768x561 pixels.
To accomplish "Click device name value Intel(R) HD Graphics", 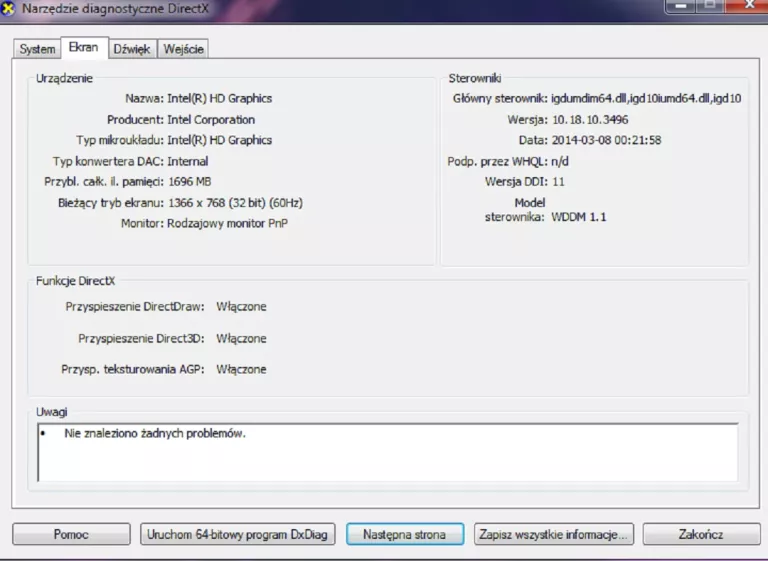I will [x=219, y=98].
